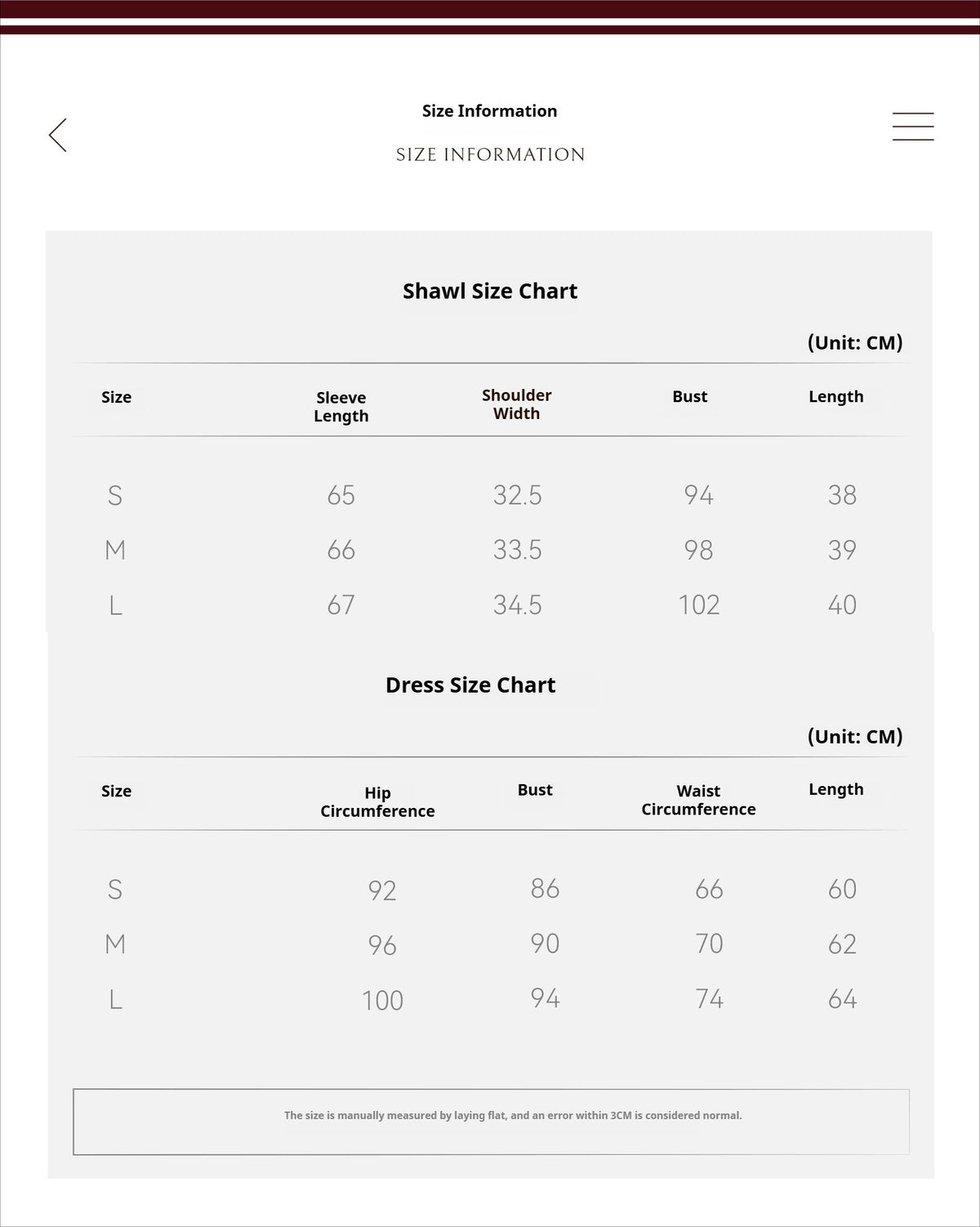Click dress Waist Circumference column header
980x1227 pixels.
pyautogui.click(x=698, y=801)
